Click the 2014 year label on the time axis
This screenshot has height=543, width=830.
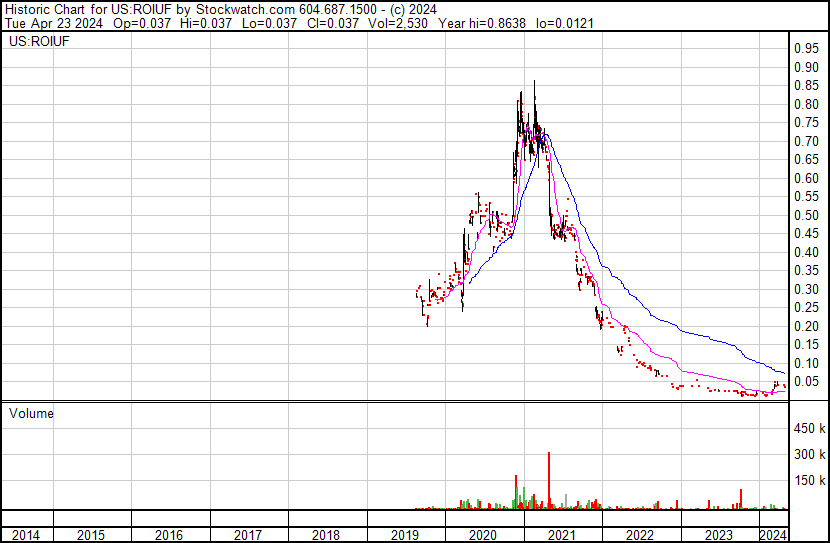(25, 535)
